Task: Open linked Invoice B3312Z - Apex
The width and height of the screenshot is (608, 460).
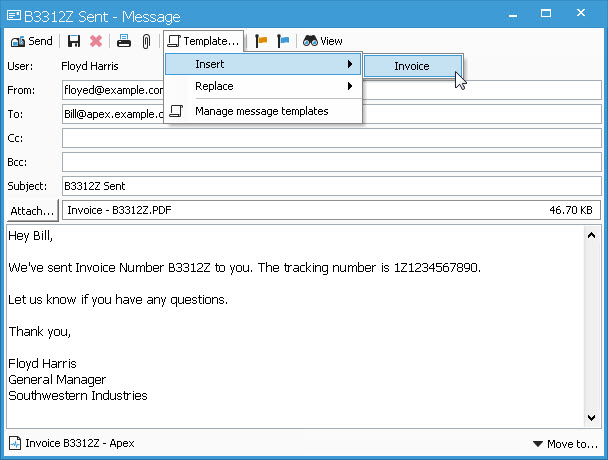Action: 80,443
